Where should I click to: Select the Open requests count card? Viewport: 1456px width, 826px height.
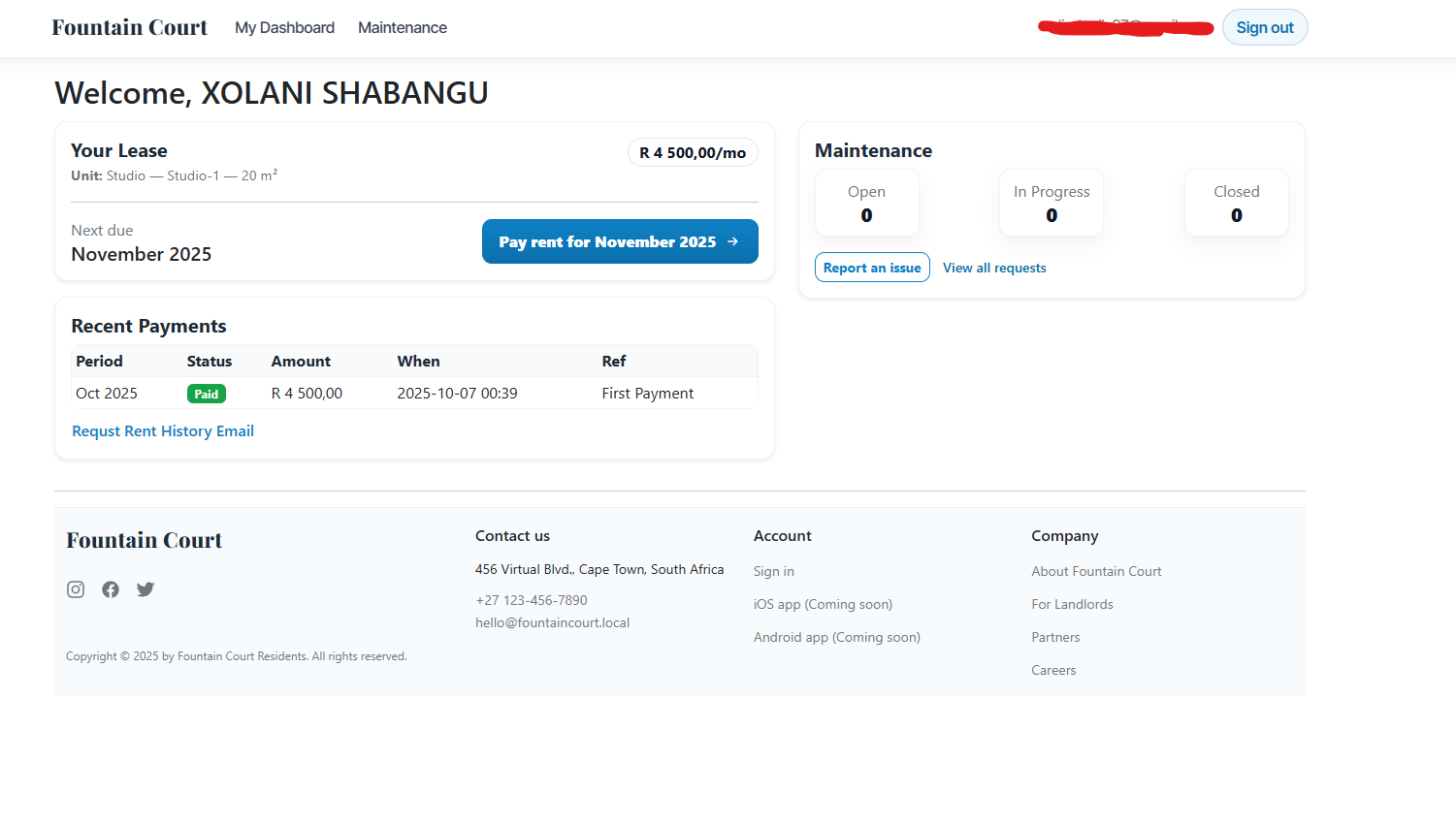[866, 203]
